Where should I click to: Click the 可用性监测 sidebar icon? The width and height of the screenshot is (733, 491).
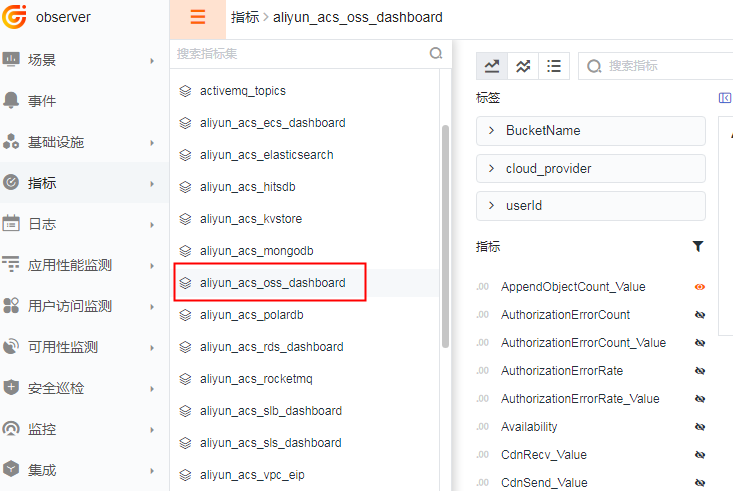click(x=11, y=347)
